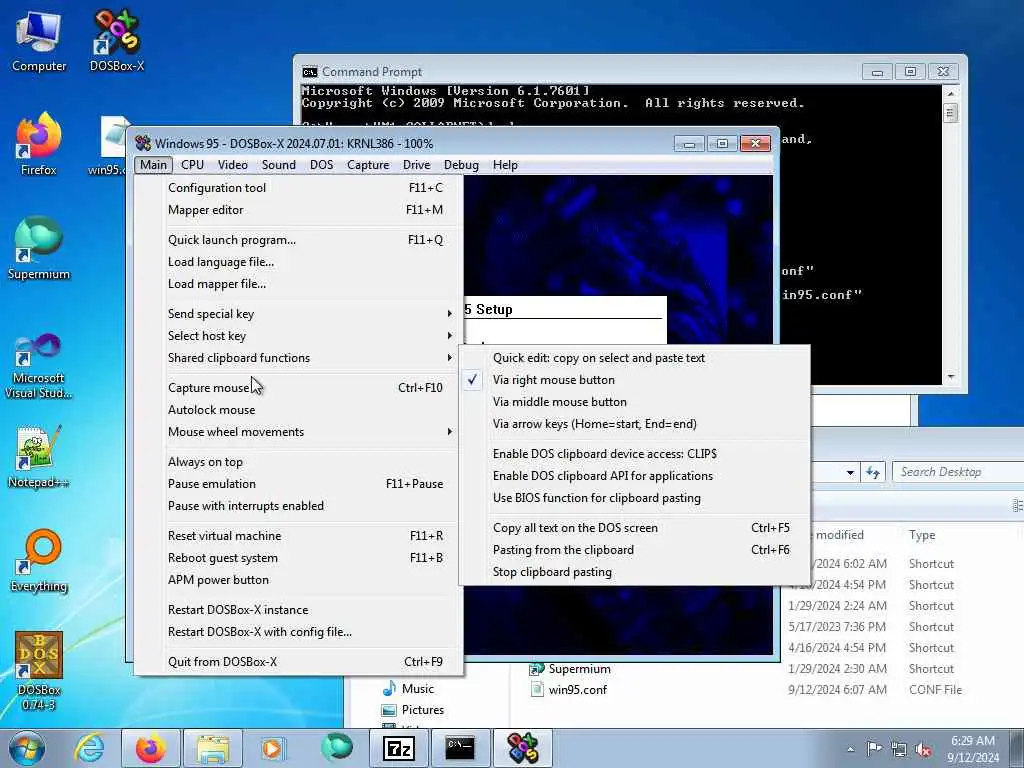Enable DOS clipboard API for applications
The image size is (1024, 768).
click(634, 476)
